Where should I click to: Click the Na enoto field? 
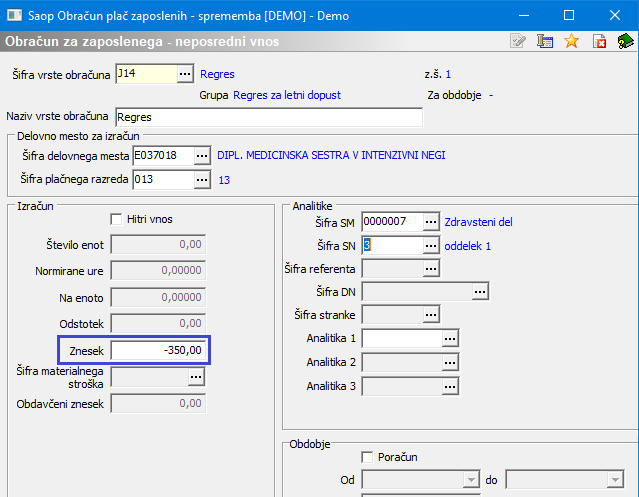click(158, 297)
